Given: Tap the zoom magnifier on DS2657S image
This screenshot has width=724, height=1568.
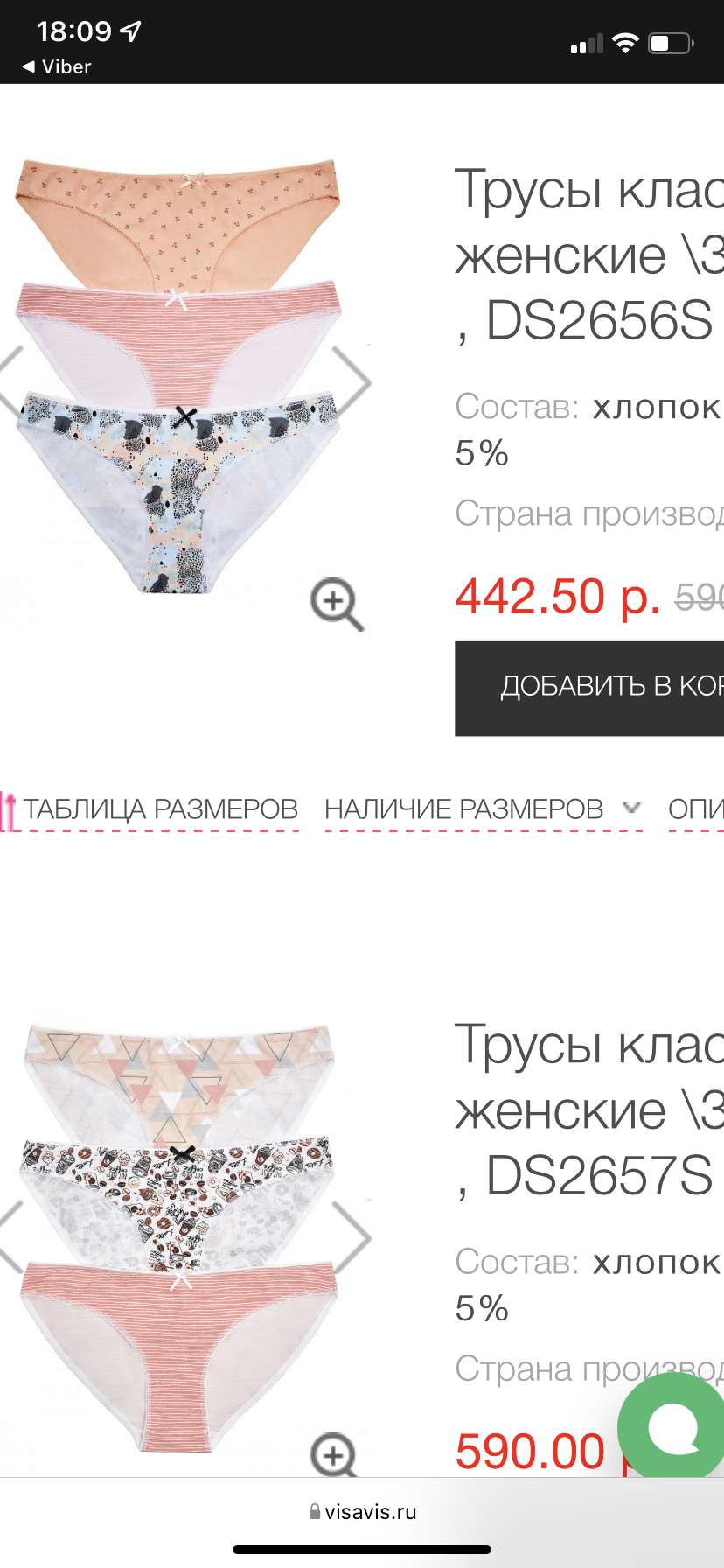Looking at the screenshot, I should tap(334, 1454).
